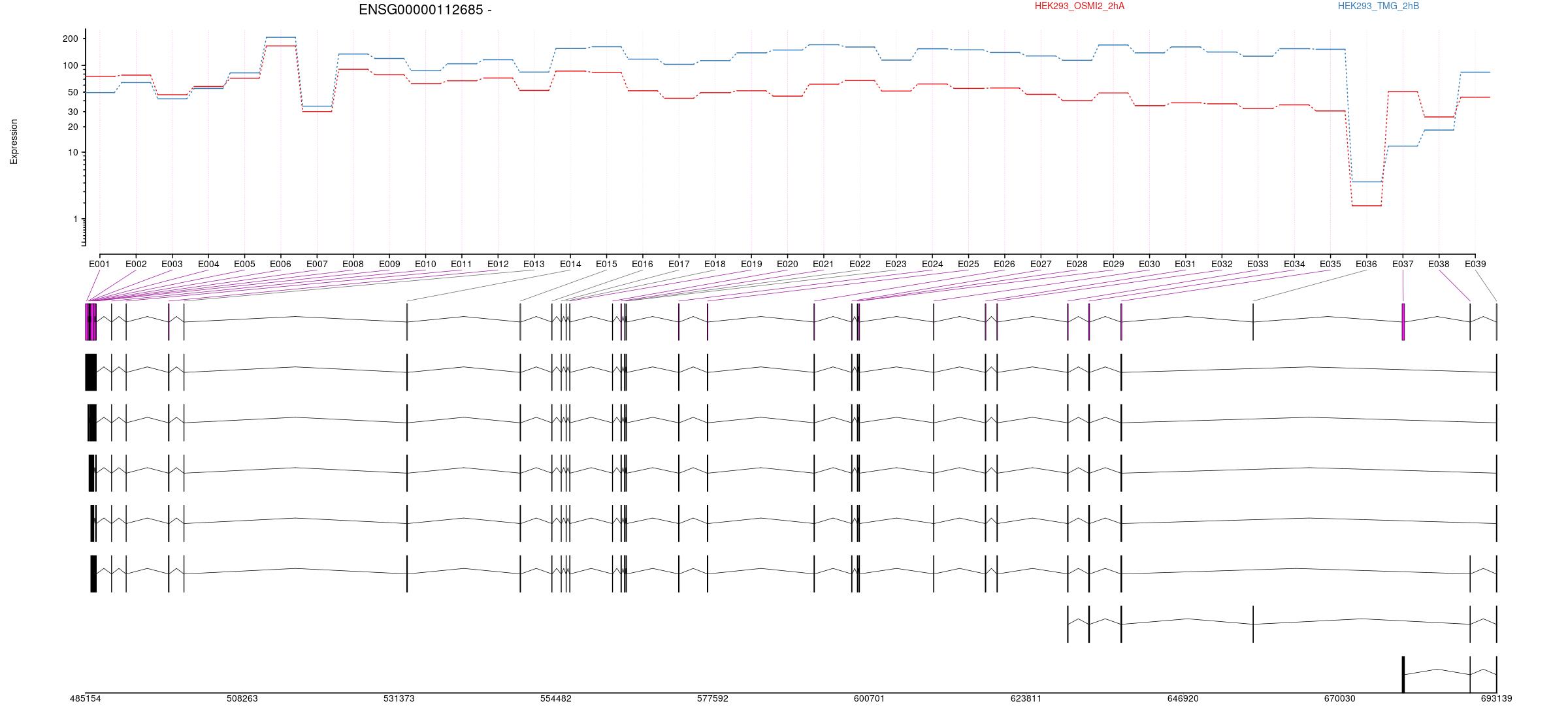The height and width of the screenshot is (712, 1568).
Task: Click exon label E032
Action: (x=1222, y=264)
